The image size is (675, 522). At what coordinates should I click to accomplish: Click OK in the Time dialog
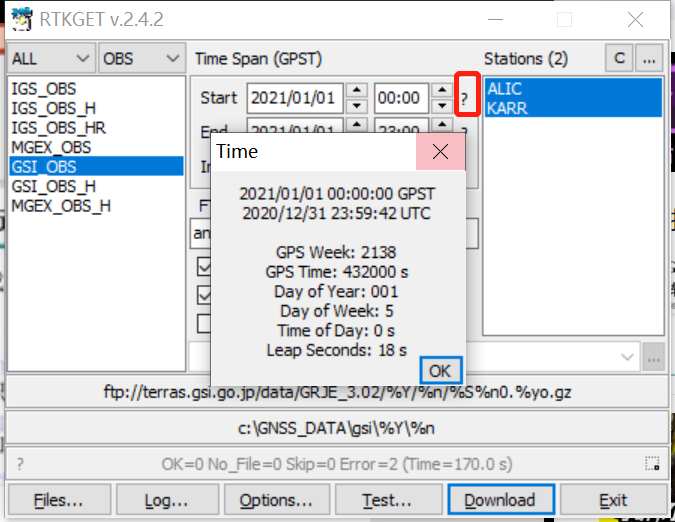click(x=440, y=371)
